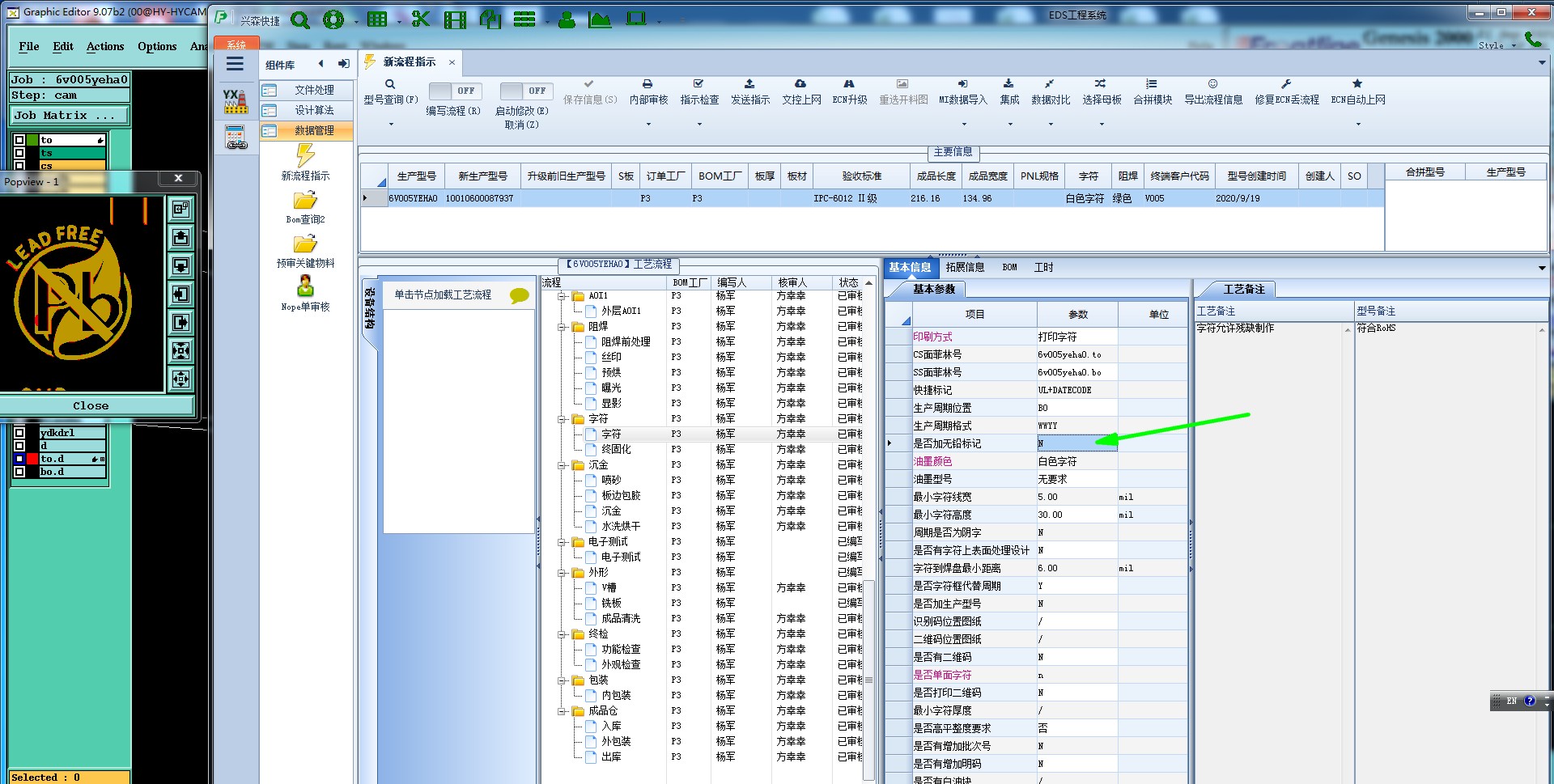The width and height of the screenshot is (1554, 784).
Task: Open the File menu in Graphic Editor
Action: 29,46
